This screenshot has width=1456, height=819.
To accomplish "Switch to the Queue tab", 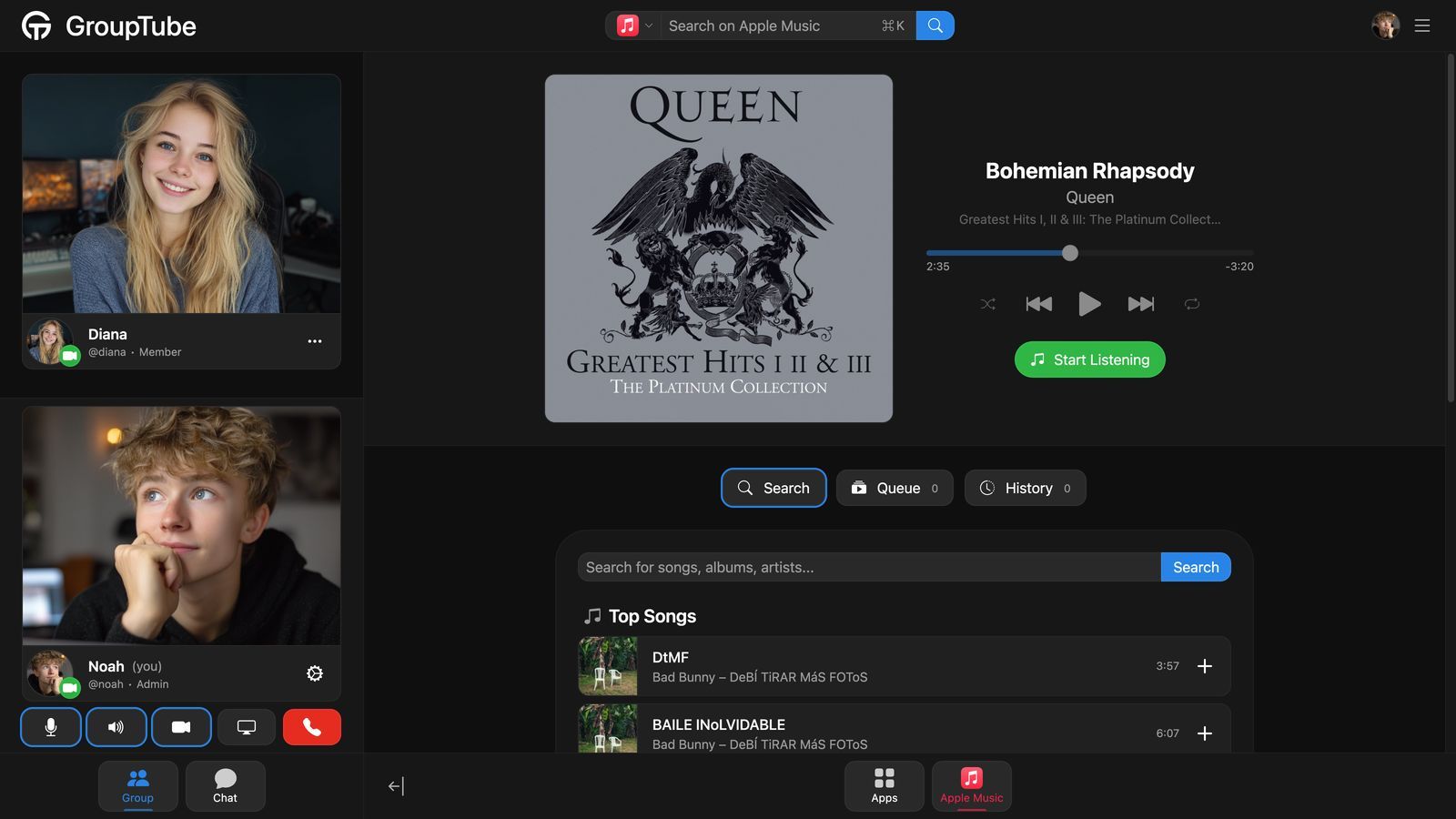I will coord(895,488).
